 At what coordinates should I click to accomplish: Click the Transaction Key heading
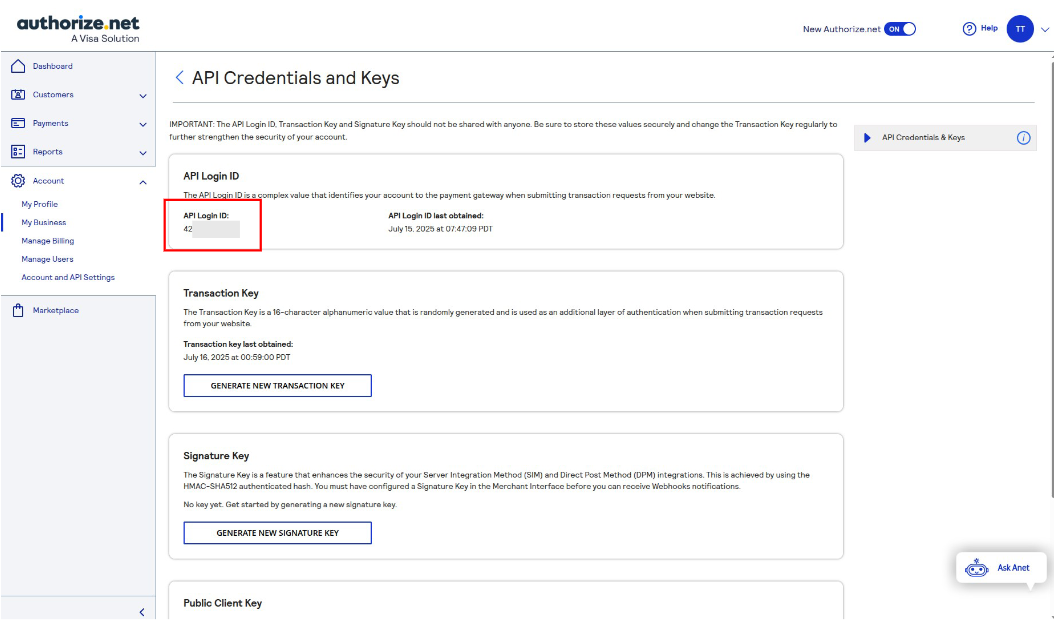[221, 292]
